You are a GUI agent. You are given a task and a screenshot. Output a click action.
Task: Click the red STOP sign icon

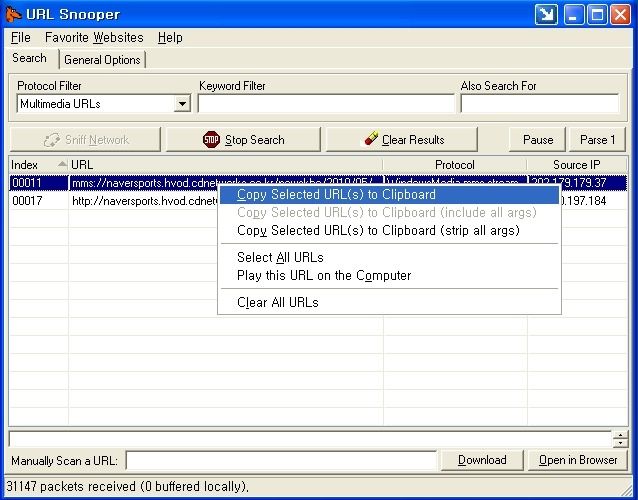click(211, 140)
